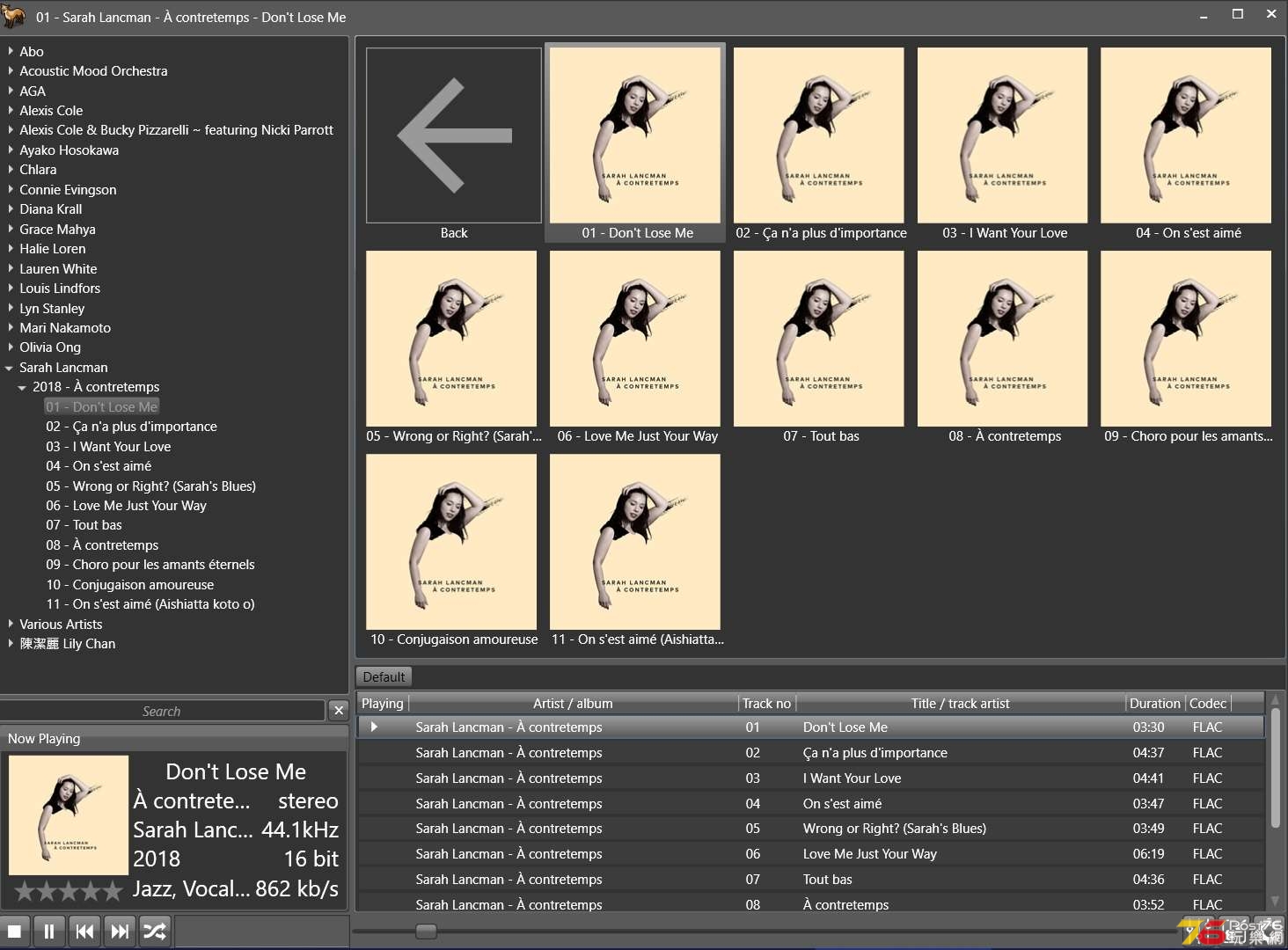Select playlist row 'Wrong or Right? (Sarah's Blues)'
Screen dimensions: 1288x950
(810, 828)
